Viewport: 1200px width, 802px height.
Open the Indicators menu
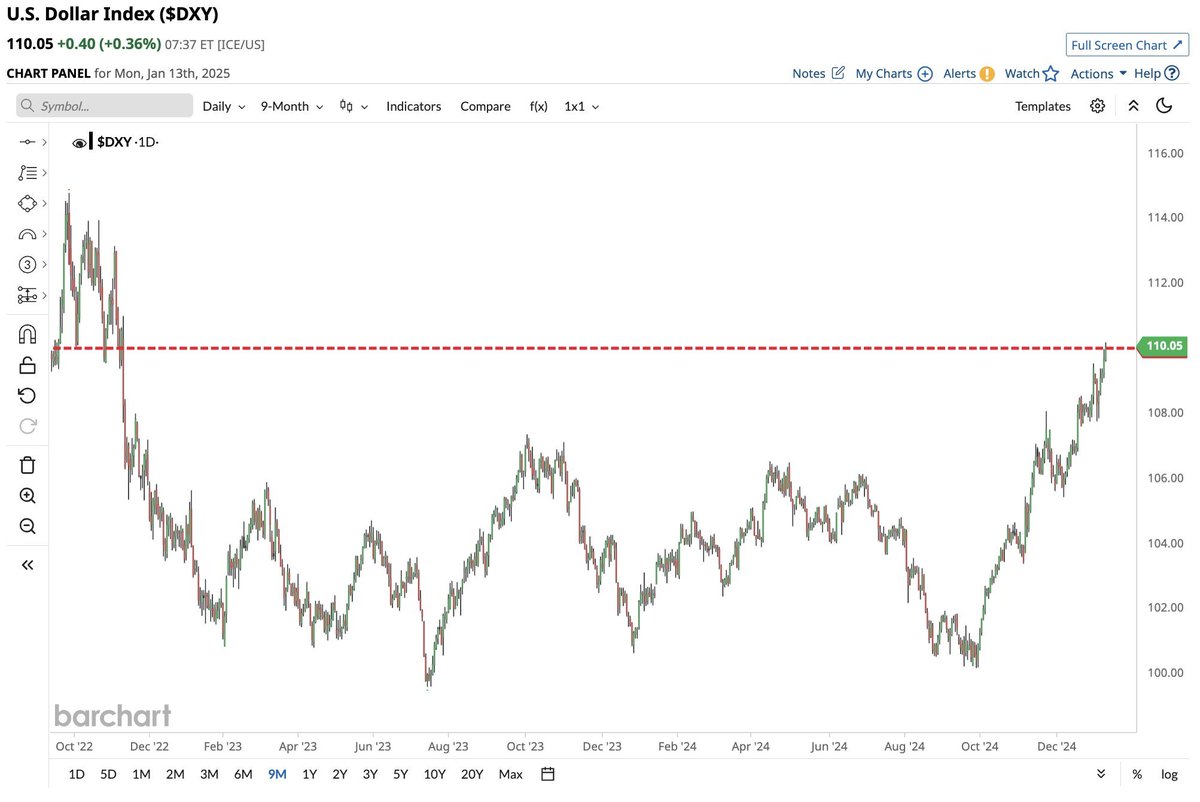pos(413,106)
